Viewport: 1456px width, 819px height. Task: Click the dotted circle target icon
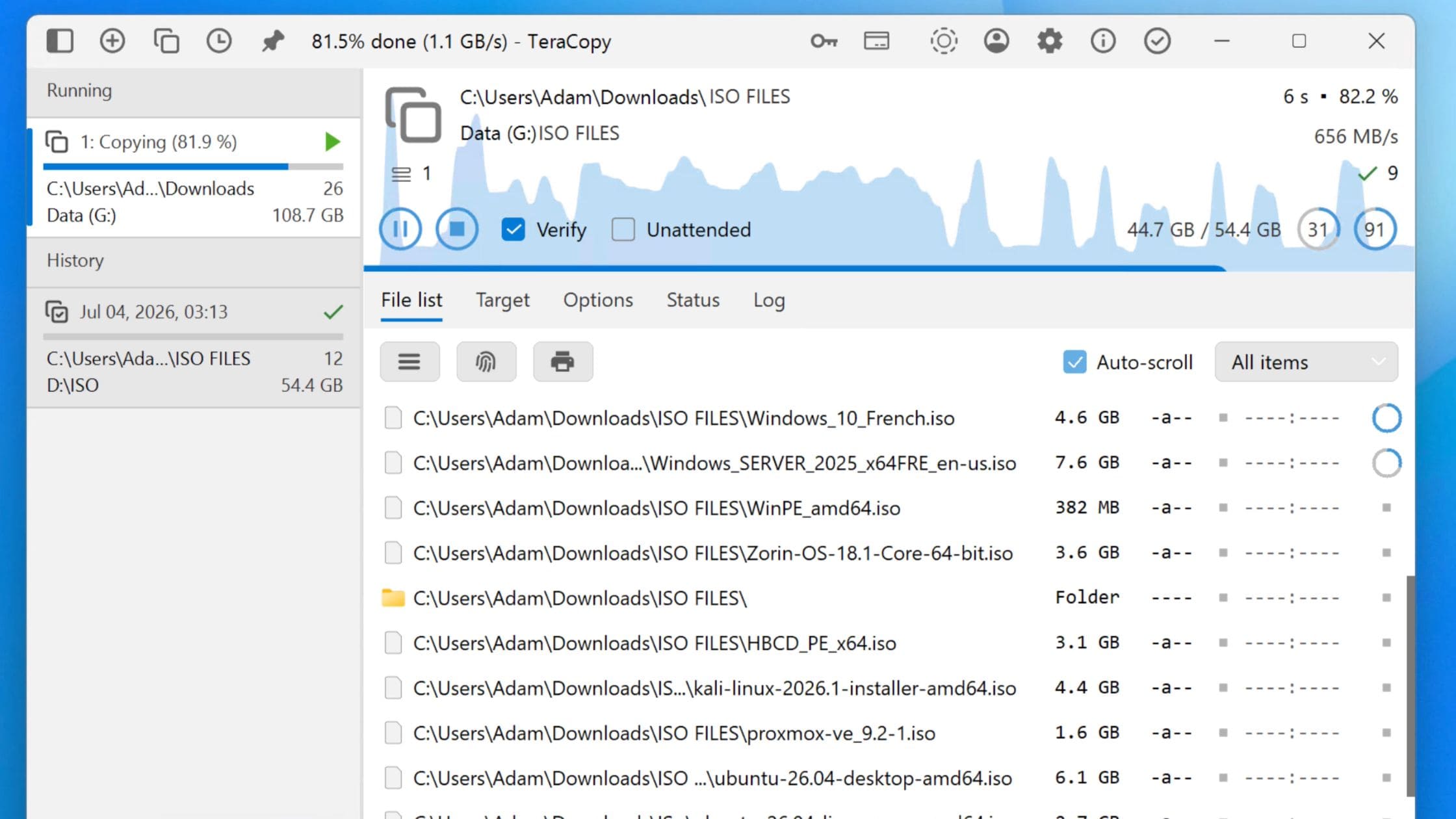(943, 41)
